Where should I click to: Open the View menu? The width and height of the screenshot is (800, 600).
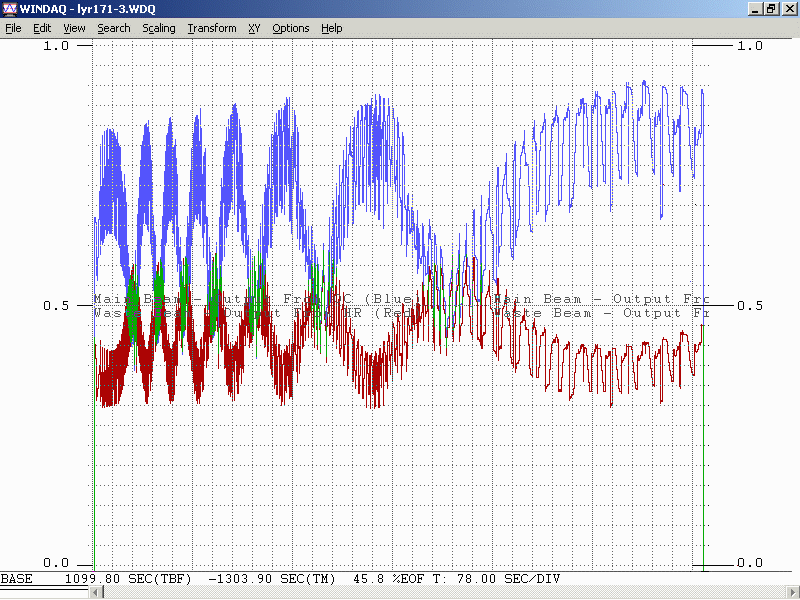coord(74,28)
